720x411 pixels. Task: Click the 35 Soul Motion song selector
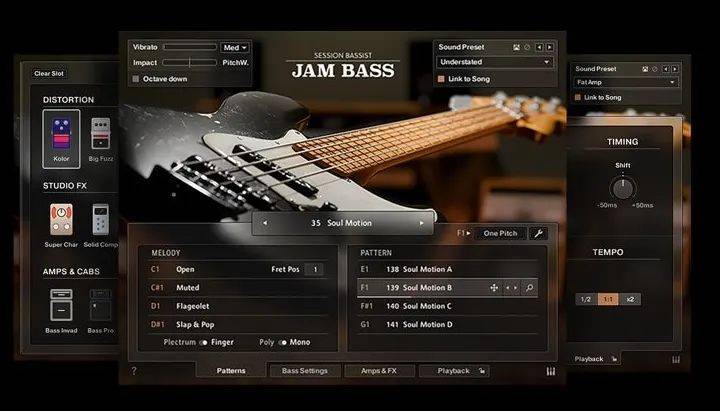343,223
